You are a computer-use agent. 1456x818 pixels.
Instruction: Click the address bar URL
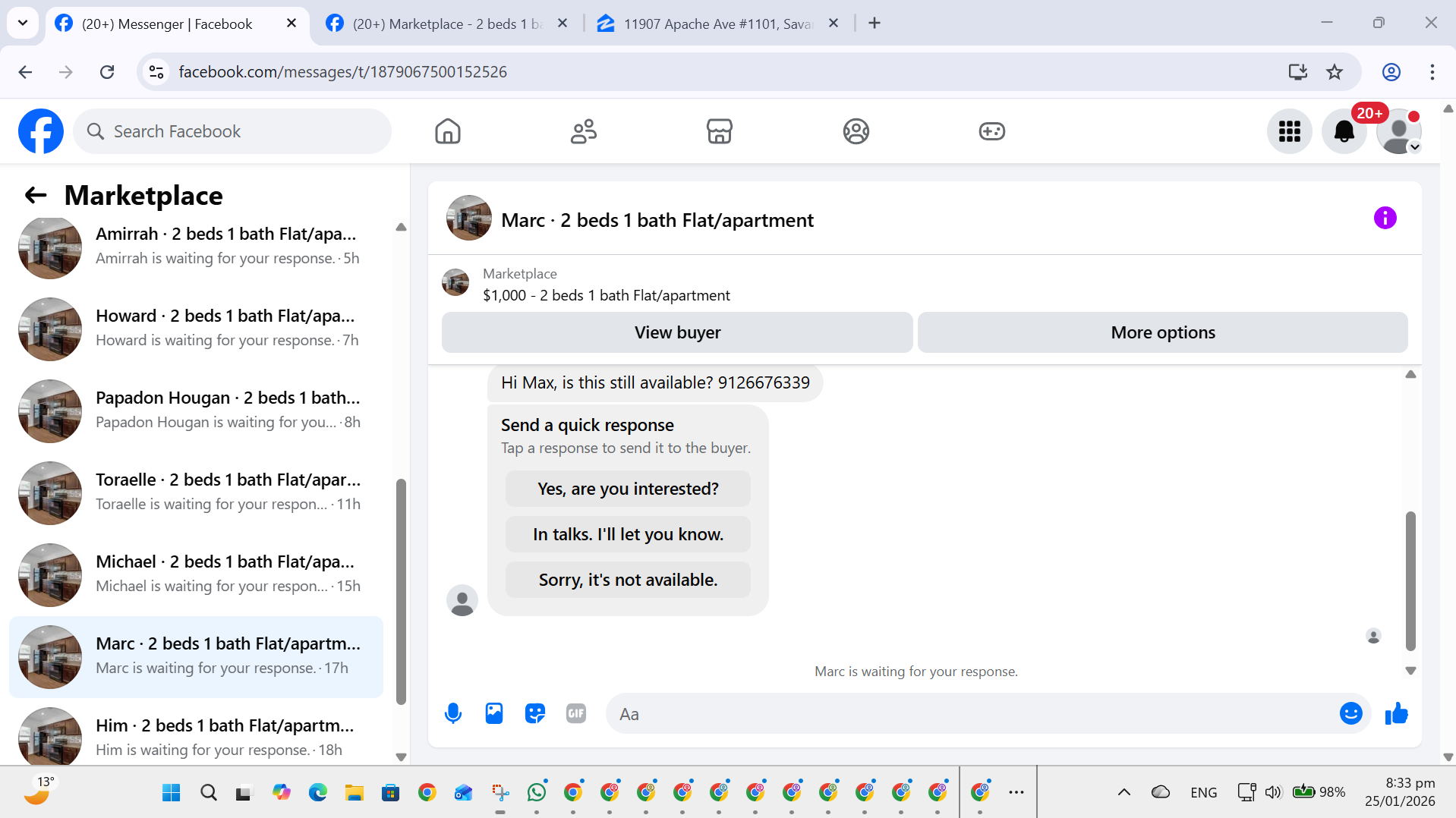(343, 72)
